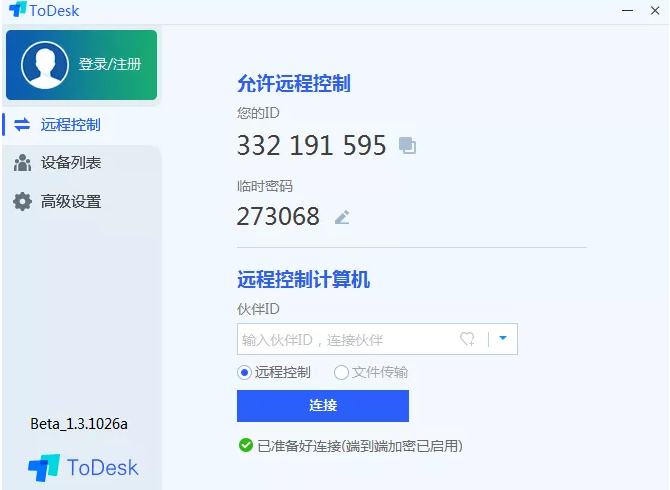
Task: Select the 远程控制 radio button
Action: [x=245, y=372]
